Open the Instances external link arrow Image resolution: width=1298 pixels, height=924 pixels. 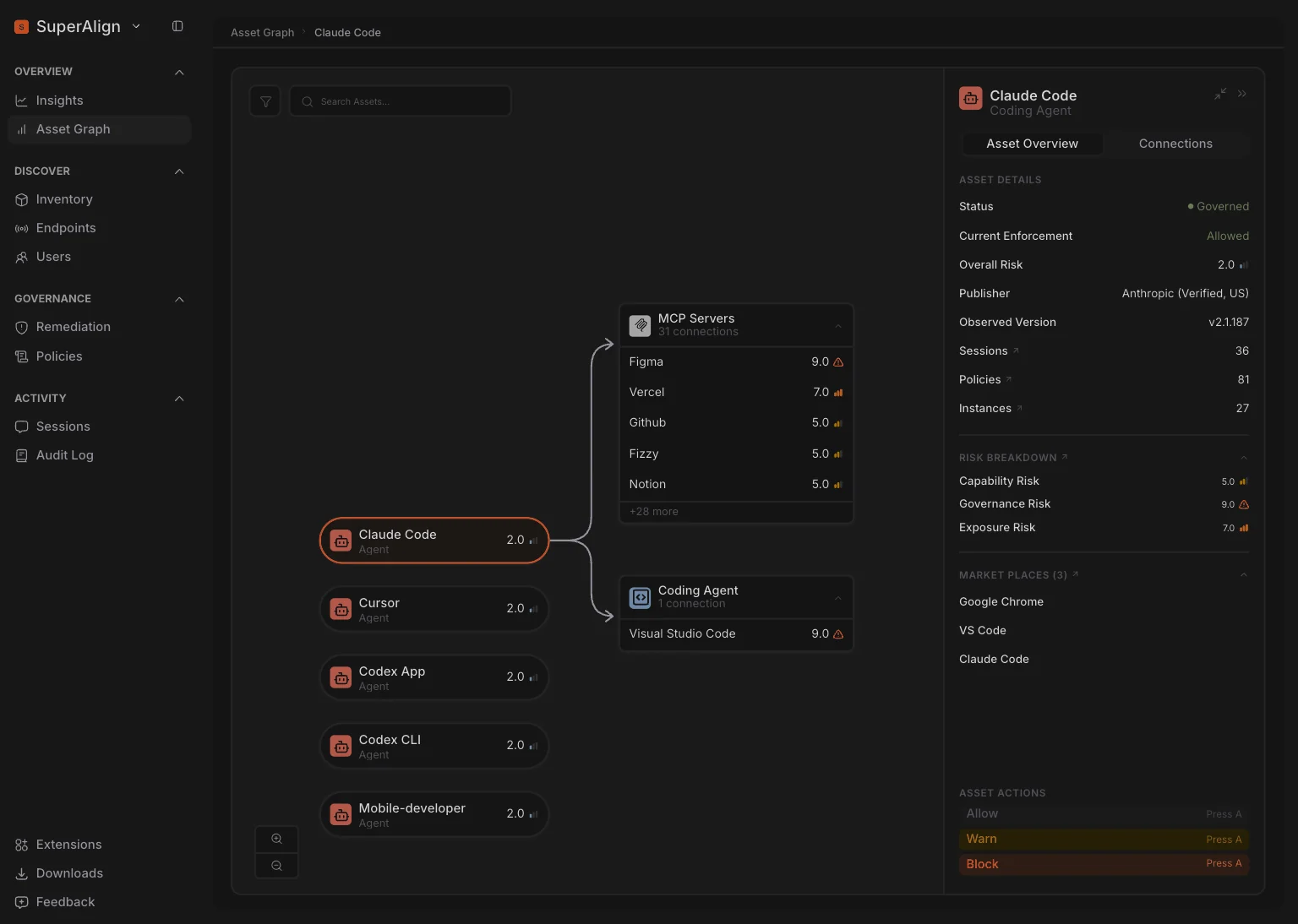pos(1019,408)
